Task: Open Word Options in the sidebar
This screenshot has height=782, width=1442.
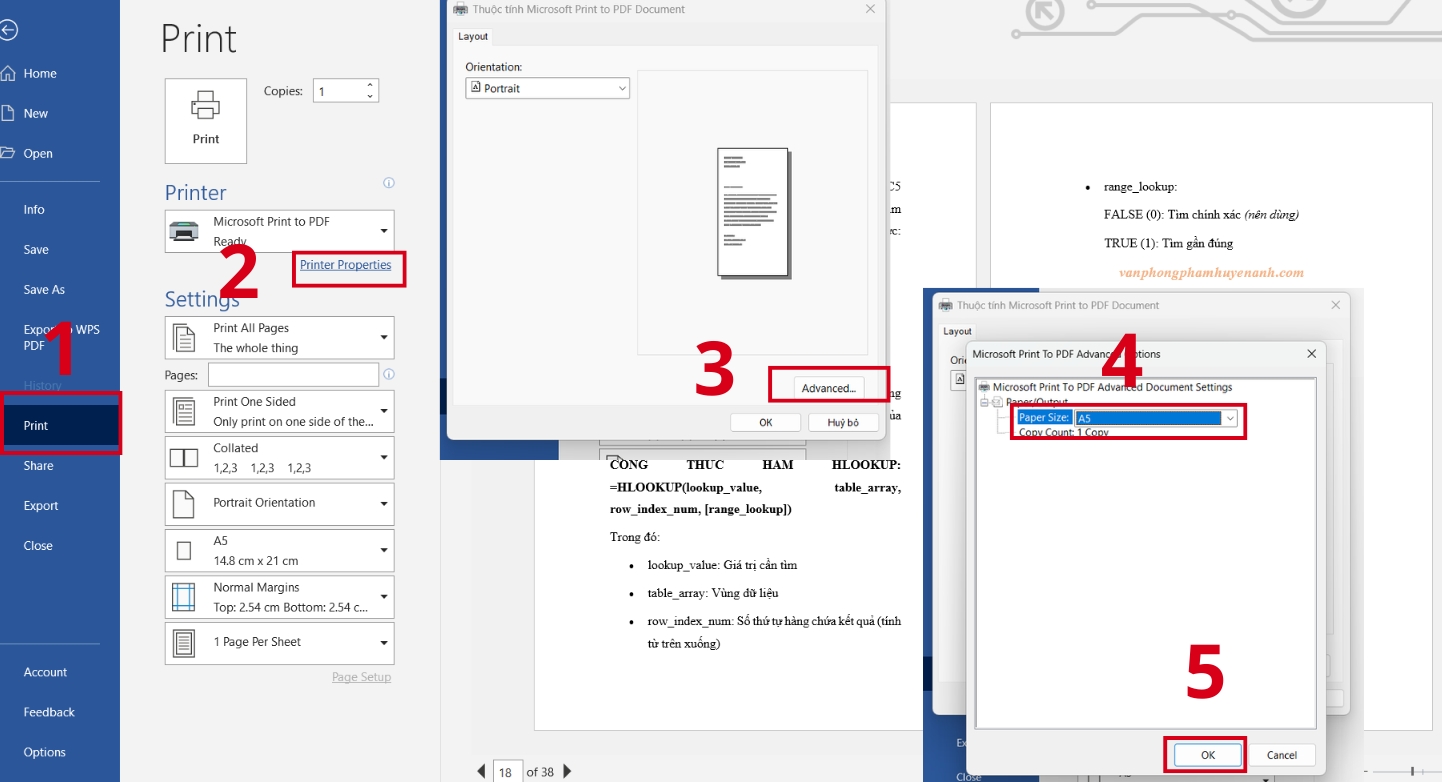Action: [x=45, y=752]
